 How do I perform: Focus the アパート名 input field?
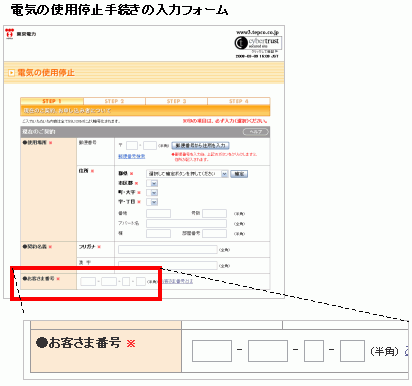[x=186, y=223]
